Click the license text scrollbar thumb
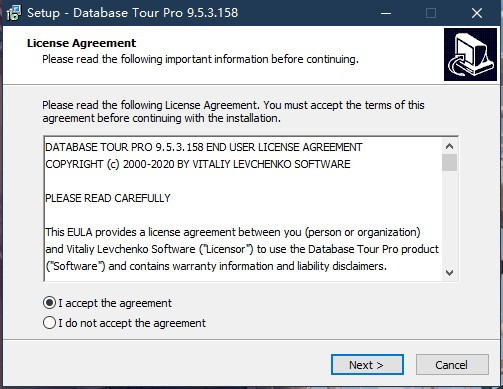Image resolution: width=503 pixels, height=389 pixels. (449, 163)
